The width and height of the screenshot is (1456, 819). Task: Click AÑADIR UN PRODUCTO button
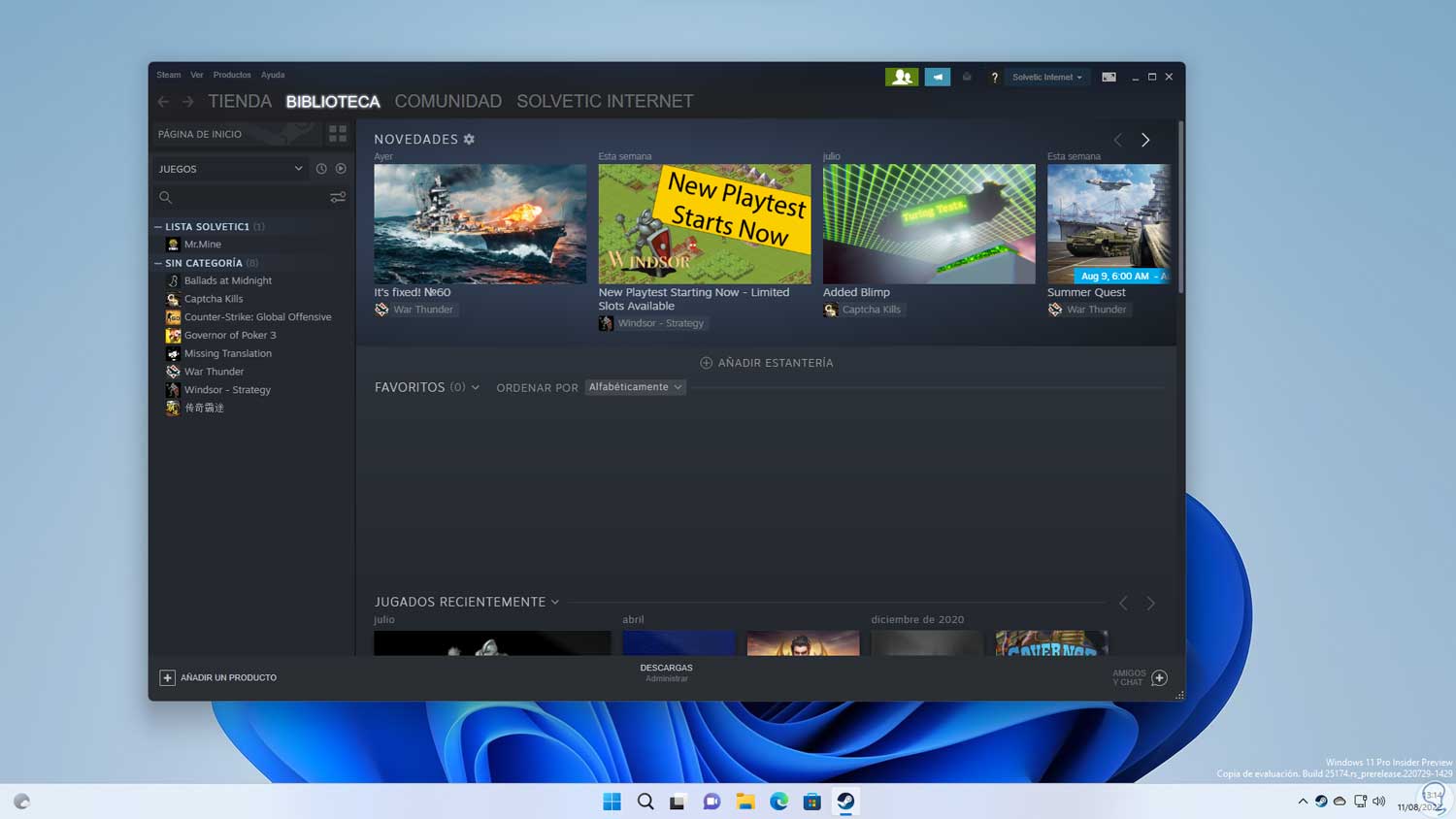[218, 677]
